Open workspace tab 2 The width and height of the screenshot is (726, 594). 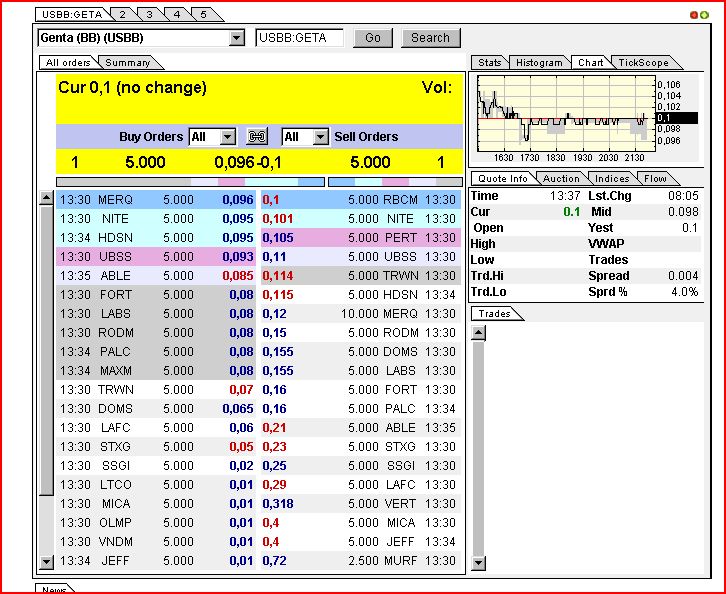click(x=122, y=15)
